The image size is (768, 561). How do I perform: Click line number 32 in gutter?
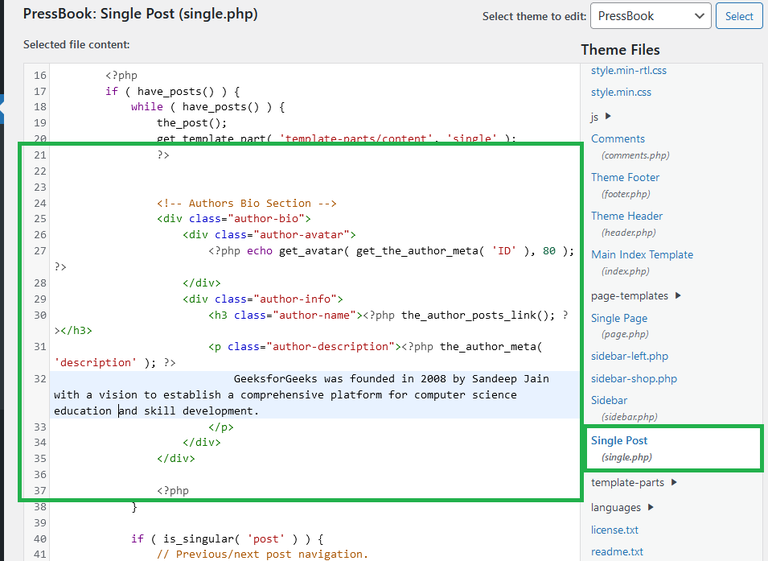40,379
